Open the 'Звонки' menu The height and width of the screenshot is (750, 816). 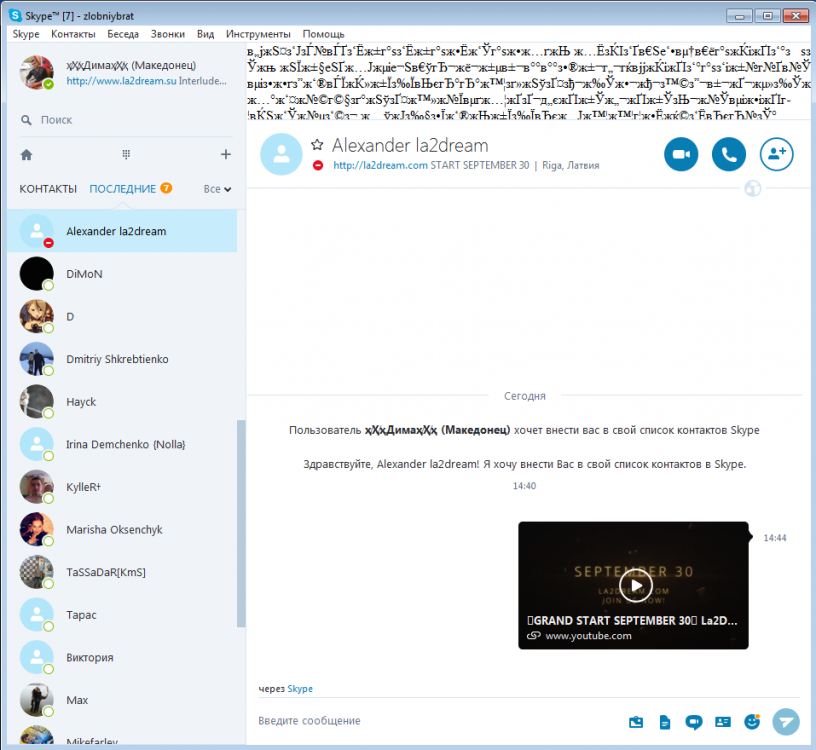166,34
